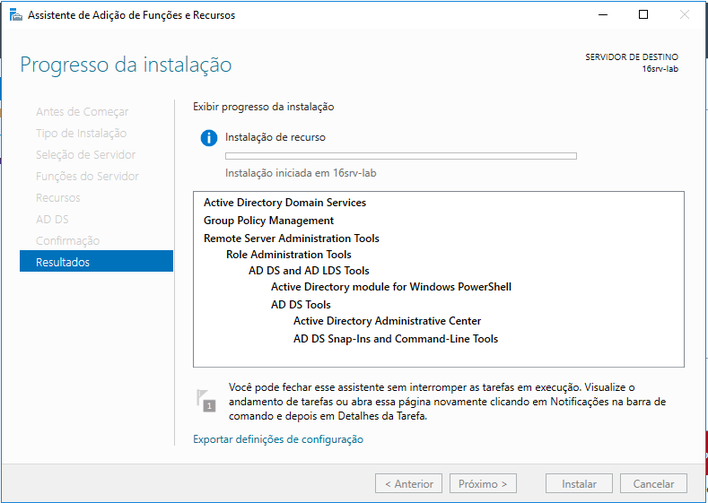This screenshot has width=708, height=503.
Task: Minimize the wizard window
Action: [603, 15]
